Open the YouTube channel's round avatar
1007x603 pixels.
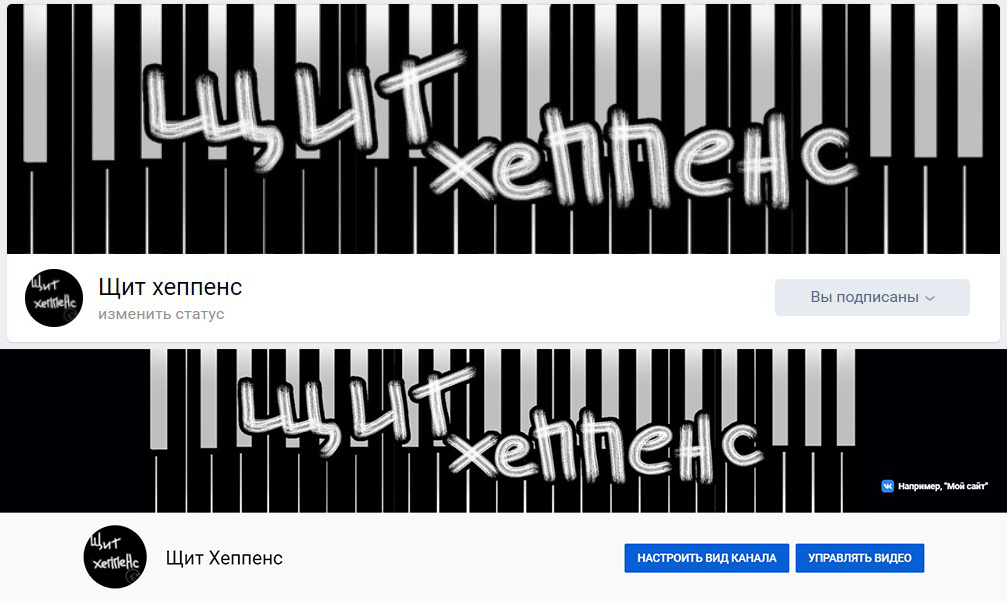pos(115,557)
